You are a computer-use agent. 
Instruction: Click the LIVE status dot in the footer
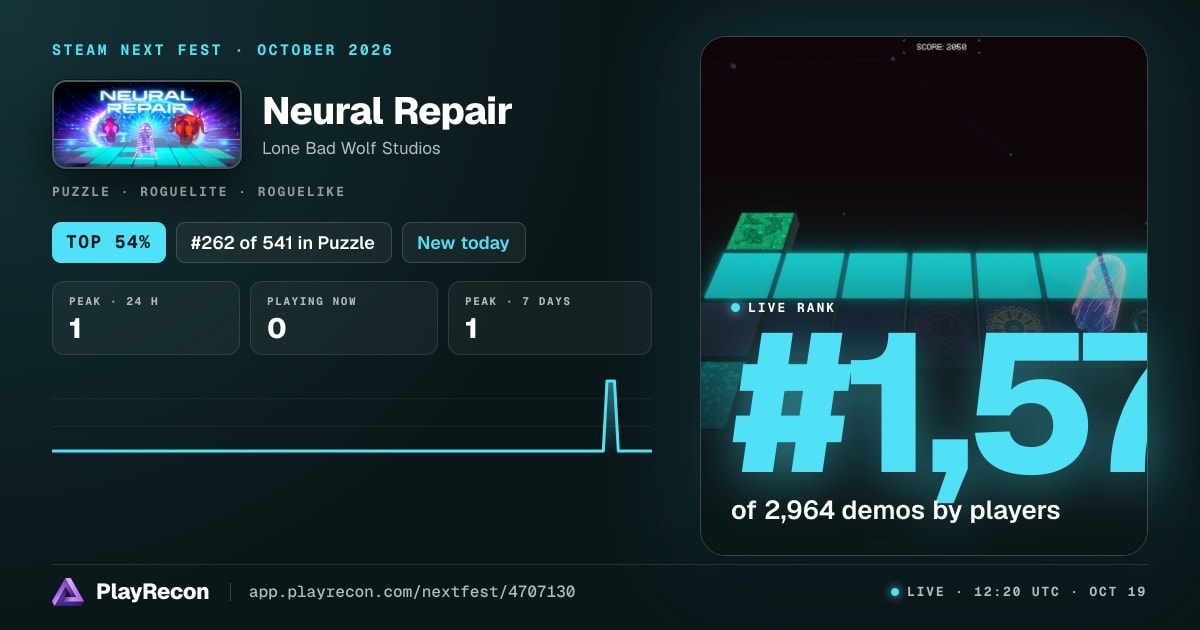click(895, 592)
